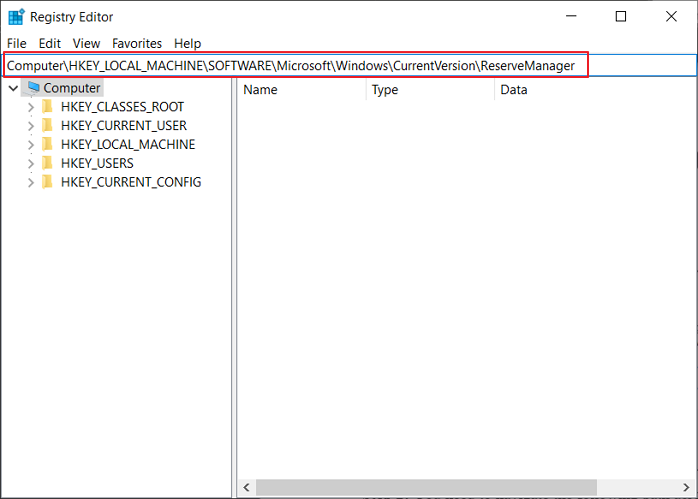Screen dimensions: 698x499
Task: Click the Type column header
Action: point(430,89)
